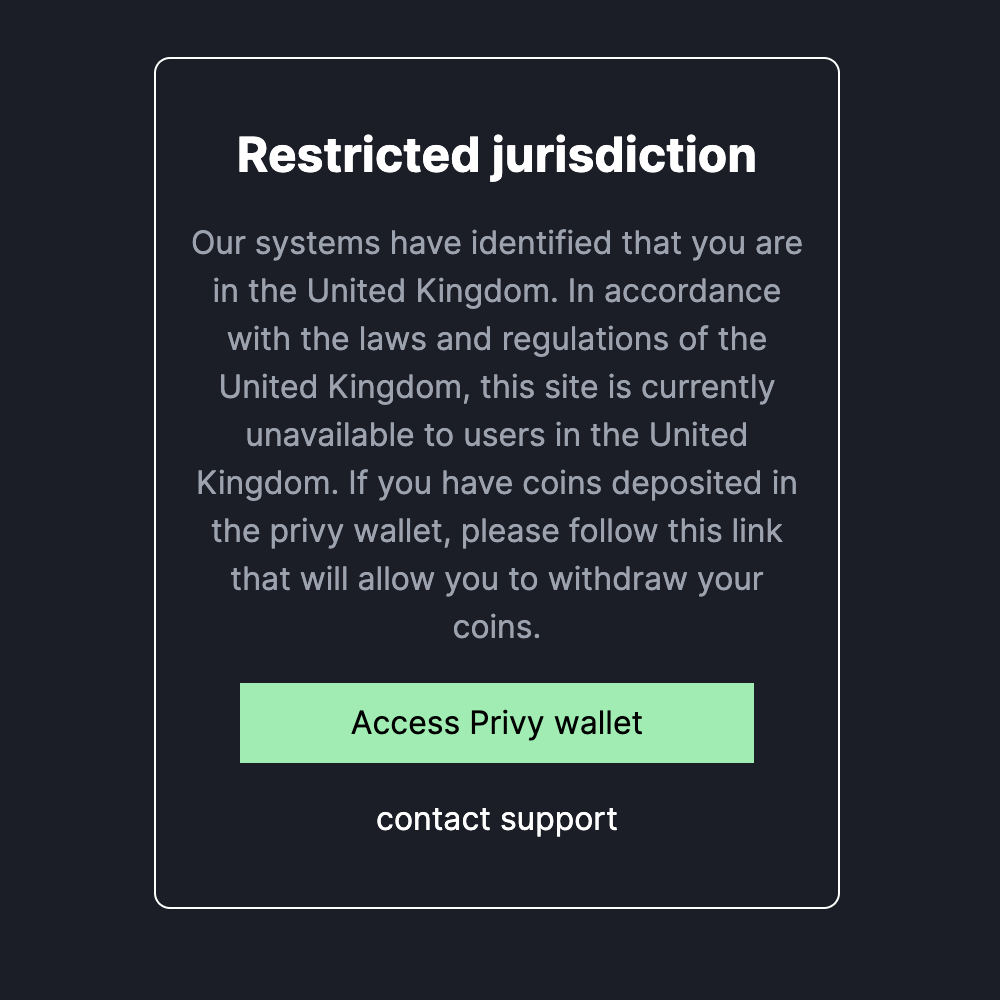
Task: Click the text "this site is currently"
Action: pyautogui.click(x=628, y=388)
